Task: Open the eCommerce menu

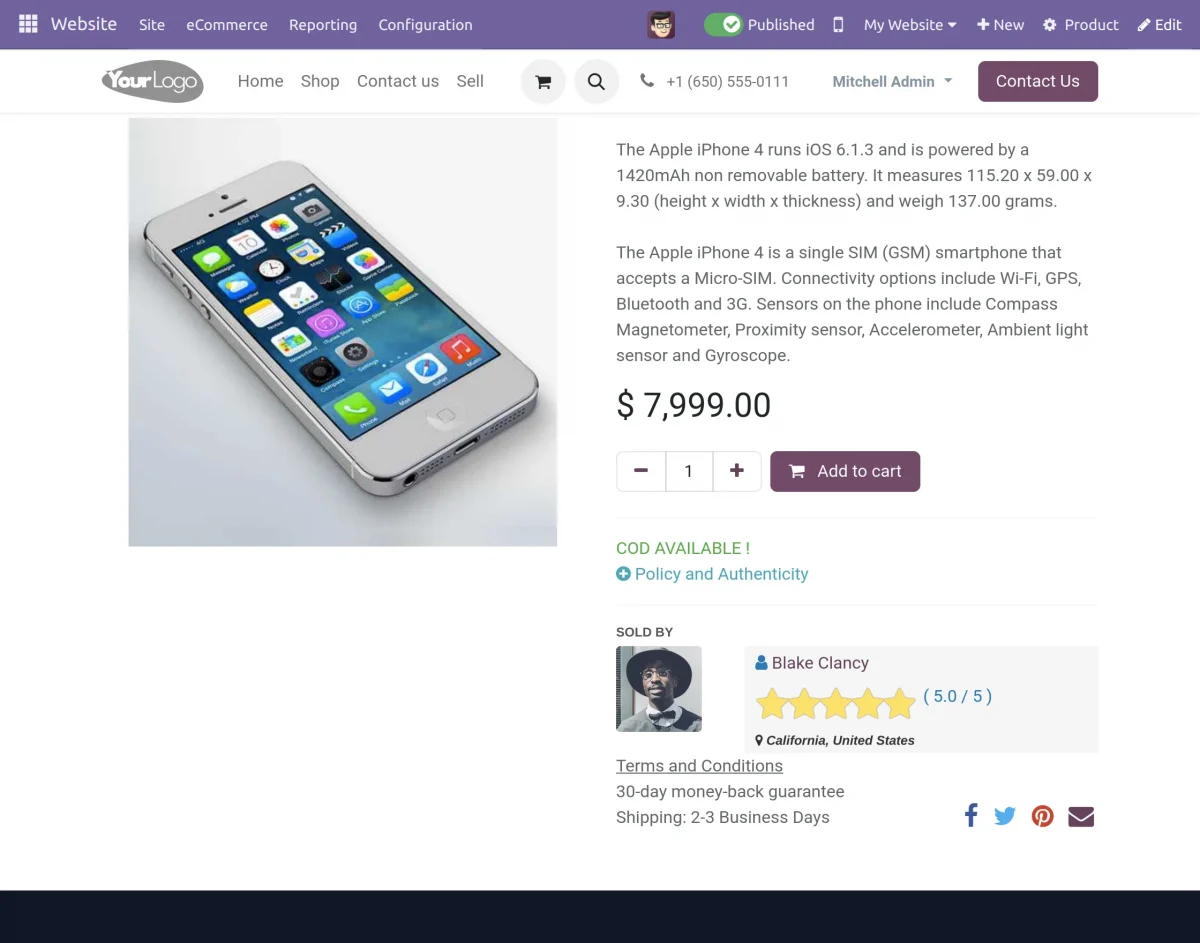Action: (x=227, y=25)
